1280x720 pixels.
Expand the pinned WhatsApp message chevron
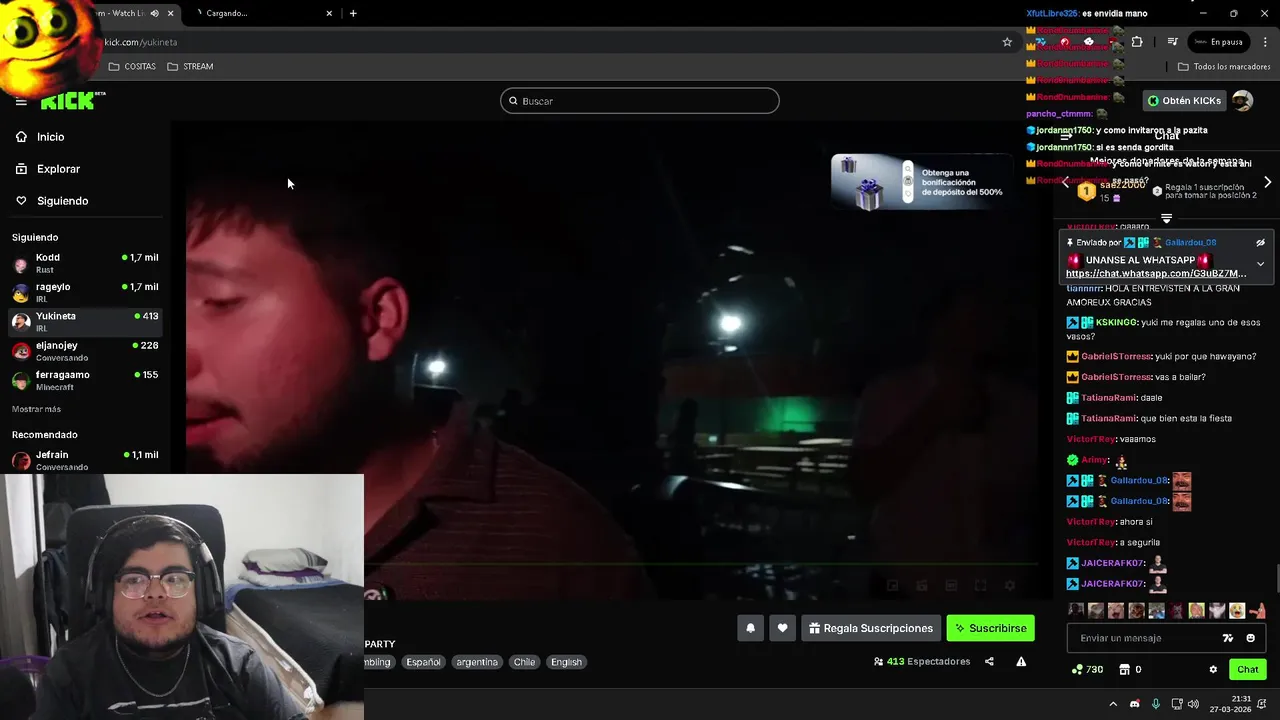1260,264
